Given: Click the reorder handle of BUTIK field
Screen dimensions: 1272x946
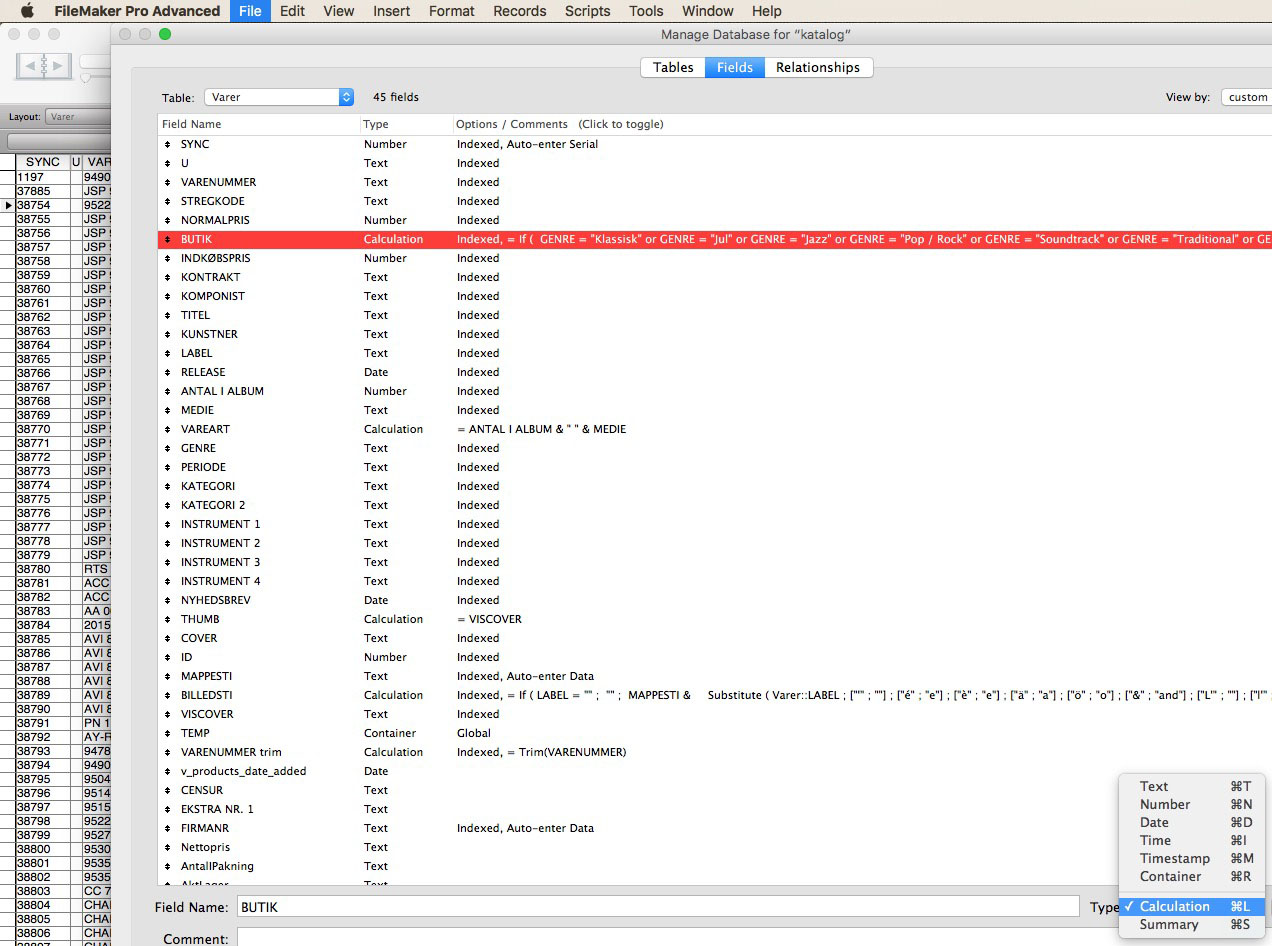Looking at the screenshot, I should point(168,239).
